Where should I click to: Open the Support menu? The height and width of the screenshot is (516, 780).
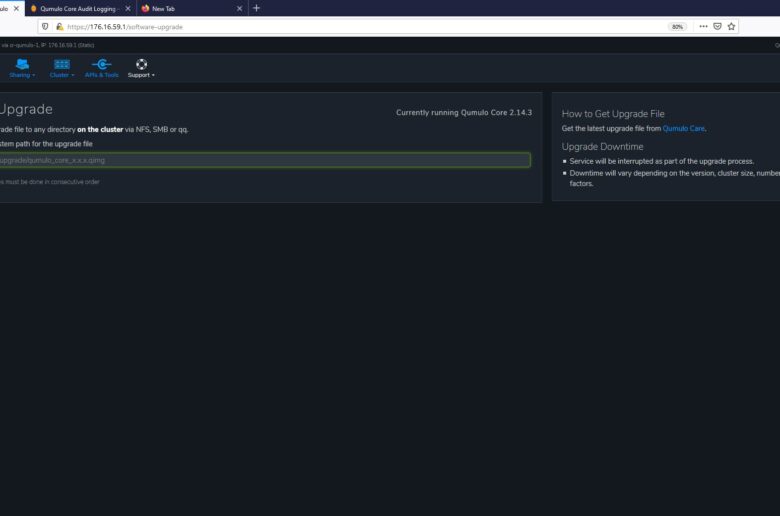tap(141, 68)
